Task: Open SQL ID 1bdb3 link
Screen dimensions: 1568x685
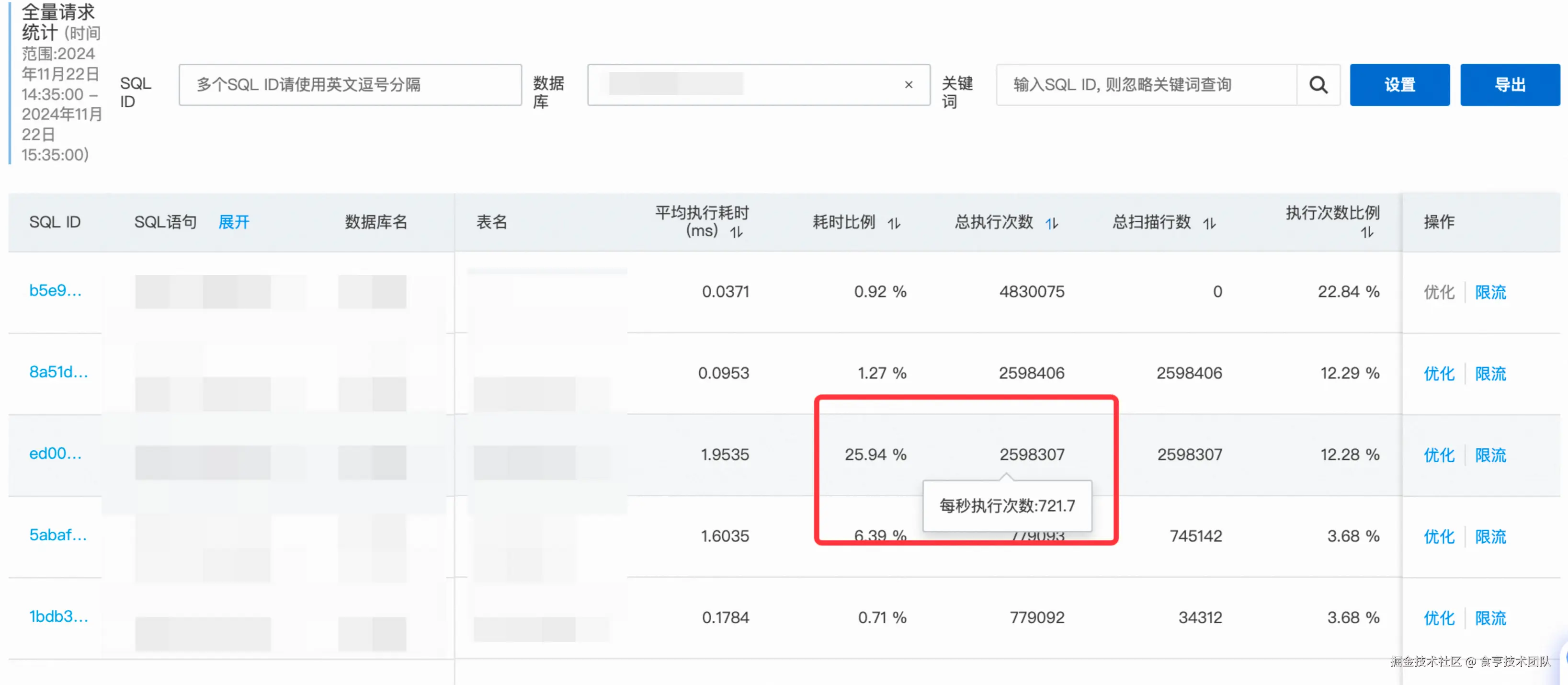Action: point(58,617)
